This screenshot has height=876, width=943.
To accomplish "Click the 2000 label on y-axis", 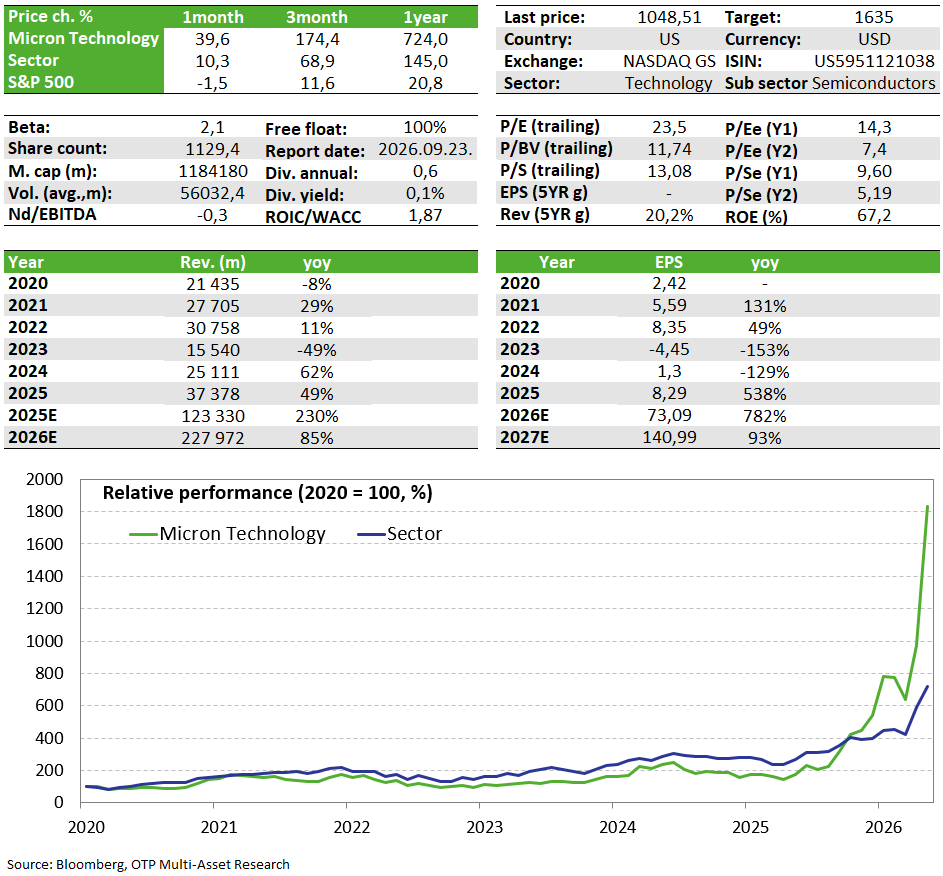I will pos(45,479).
